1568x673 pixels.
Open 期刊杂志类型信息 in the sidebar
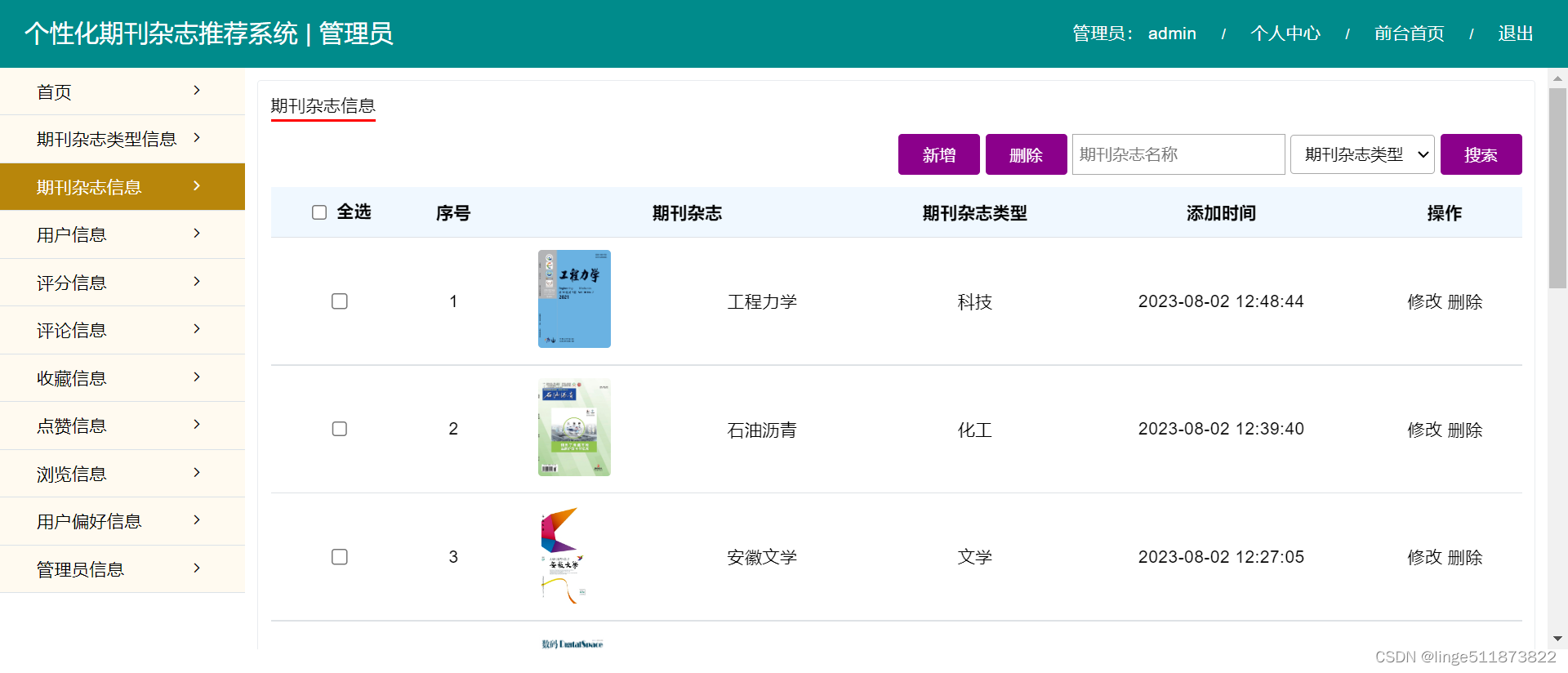pos(122,139)
